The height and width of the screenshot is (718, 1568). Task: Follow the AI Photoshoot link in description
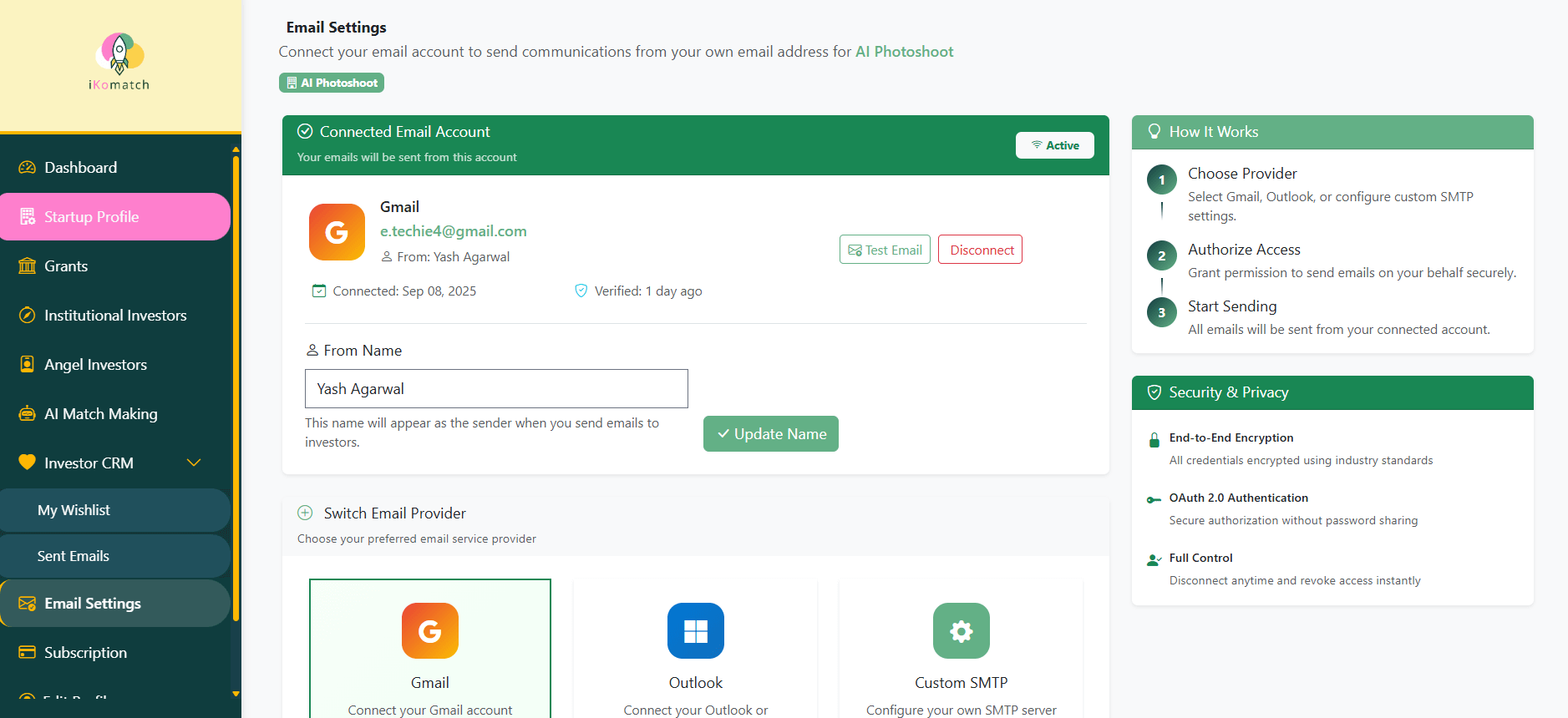[904, 52]
